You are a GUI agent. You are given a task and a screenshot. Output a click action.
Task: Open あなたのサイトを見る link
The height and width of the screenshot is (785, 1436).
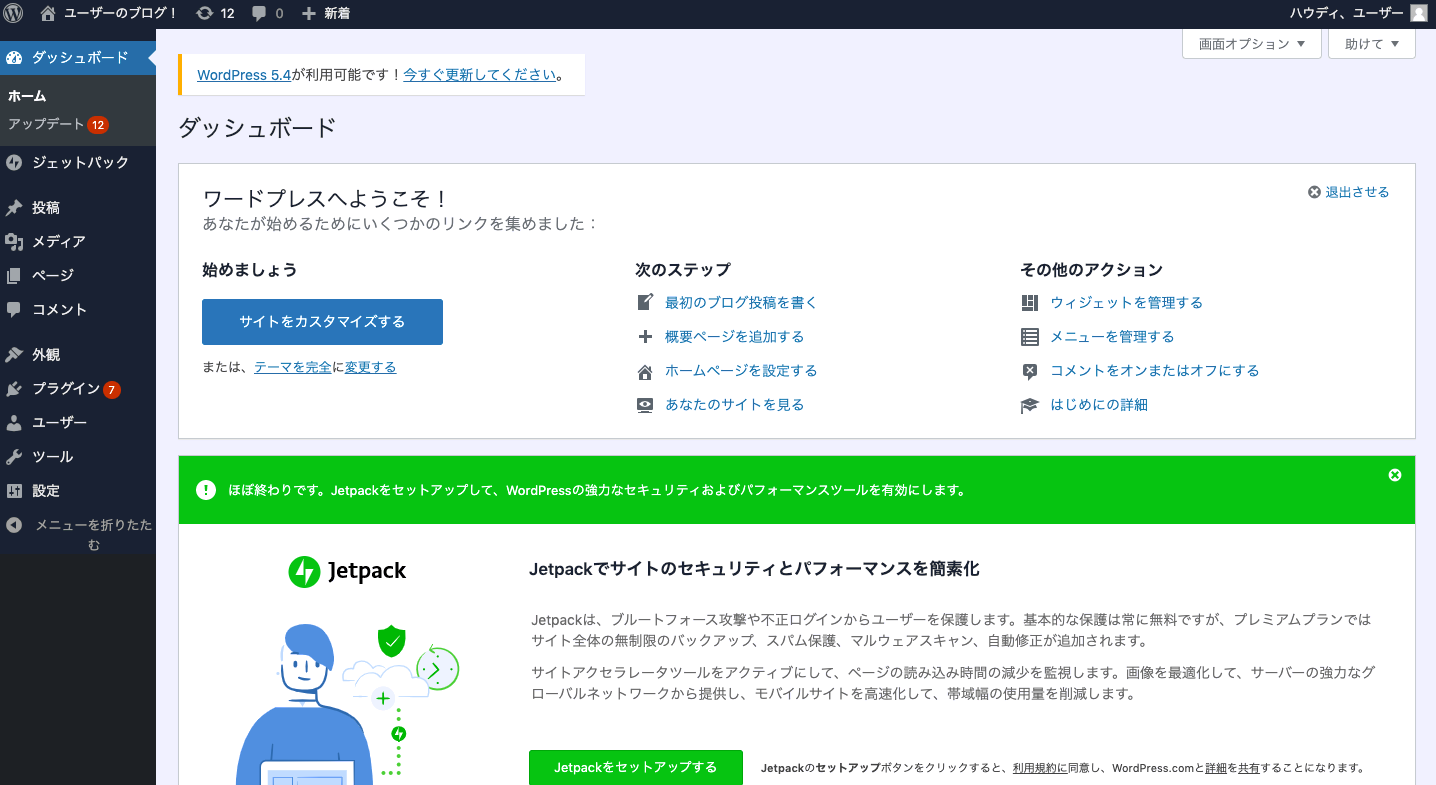click(x=735, y=405)
